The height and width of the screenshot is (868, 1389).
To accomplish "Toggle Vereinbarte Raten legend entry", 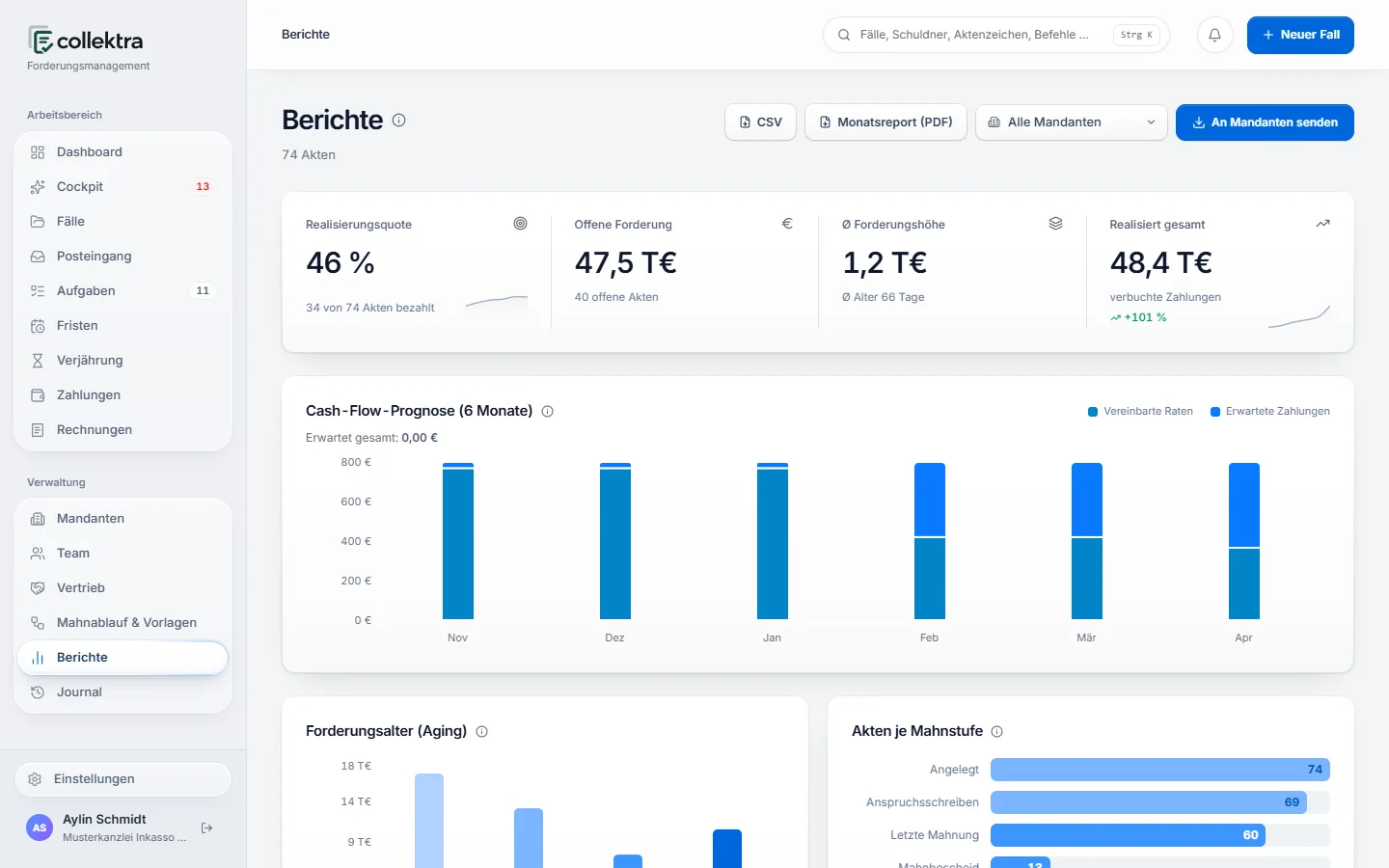I will [1140, 412].
